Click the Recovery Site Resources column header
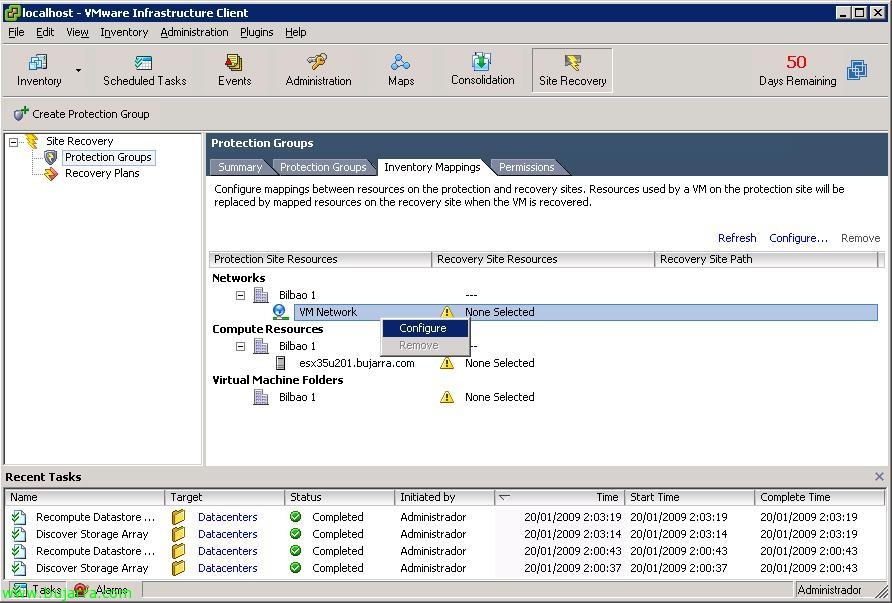This screenshot has width=892, height=603. pos(543,259)
